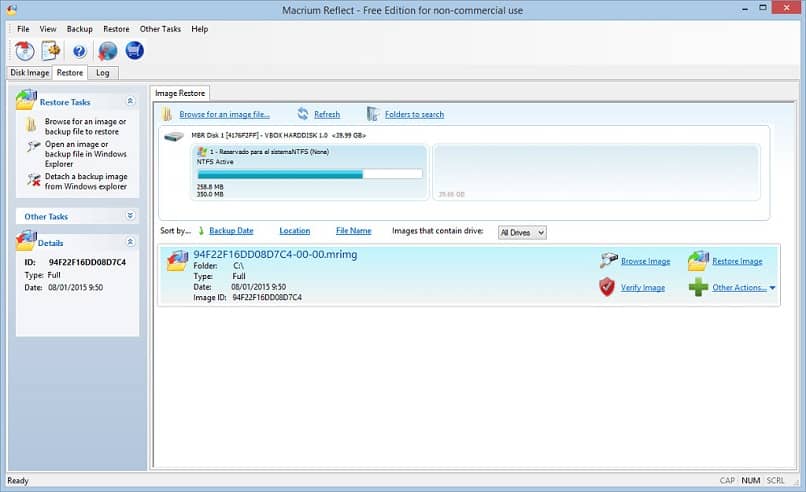This screenshot has width=806, height=492.
Task: Click the green sort direction arrow icon
Action: (x=201, y=231)
